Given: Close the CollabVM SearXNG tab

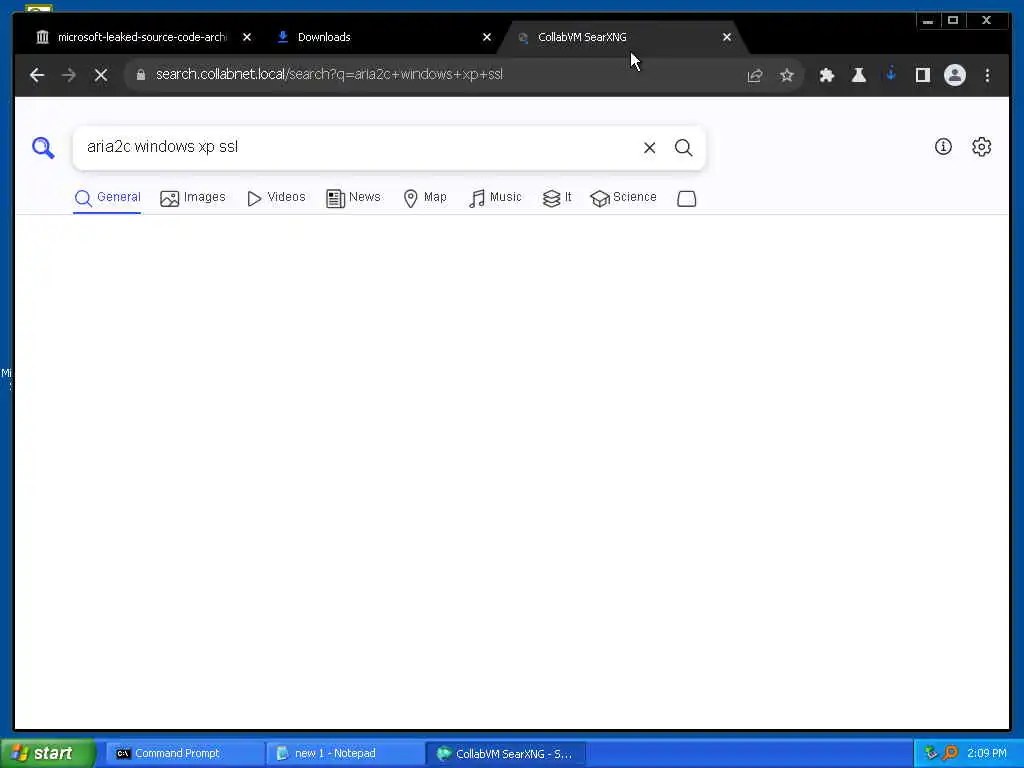Looking at the screenshot, I should 727,37.
